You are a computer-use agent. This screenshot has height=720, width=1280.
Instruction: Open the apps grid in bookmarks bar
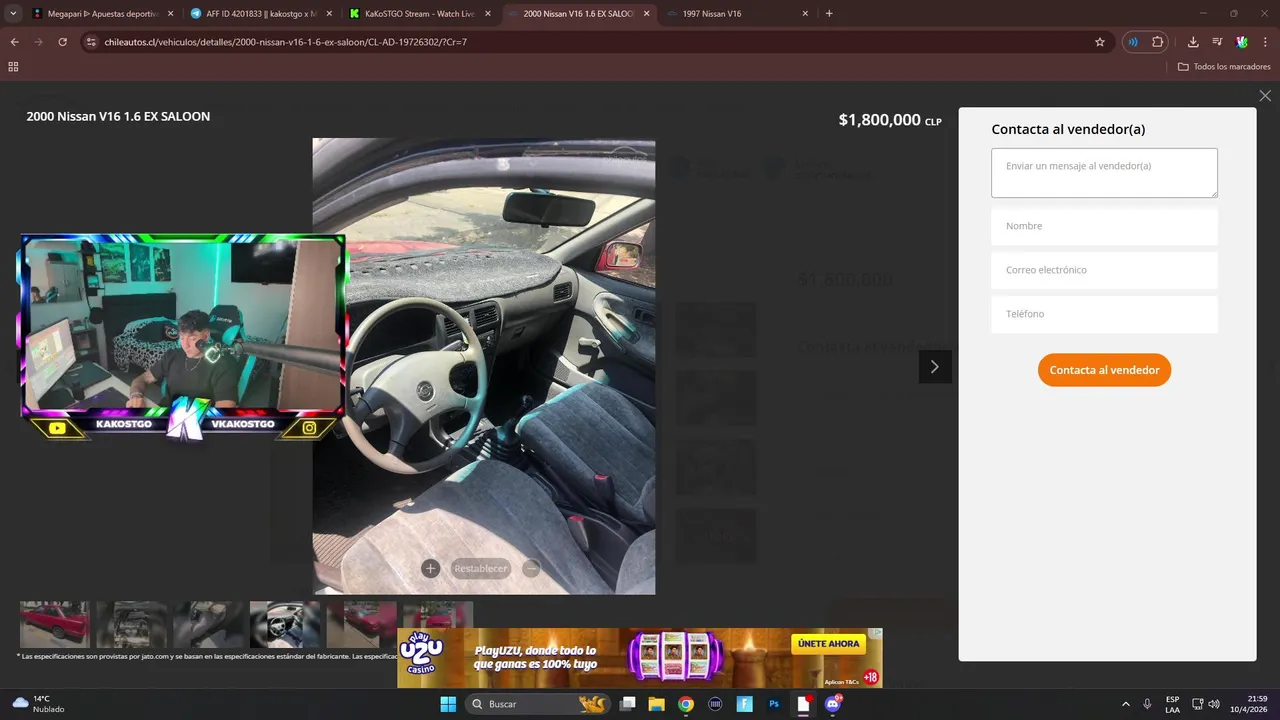pyautogui.click(x=13, y=66)
